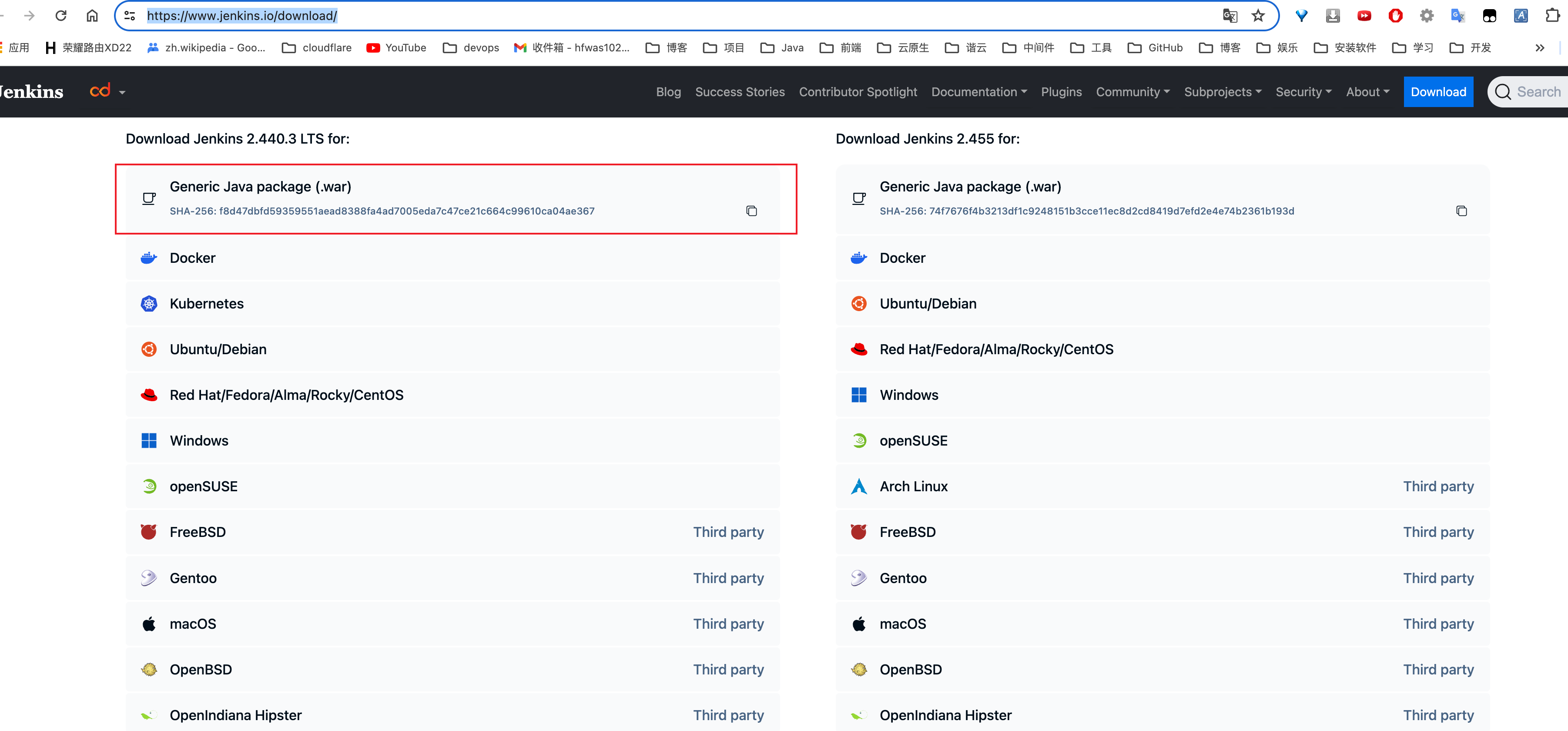Open the devops bookmark folder
Screen dimensions: 1568x731
point(471,47)
